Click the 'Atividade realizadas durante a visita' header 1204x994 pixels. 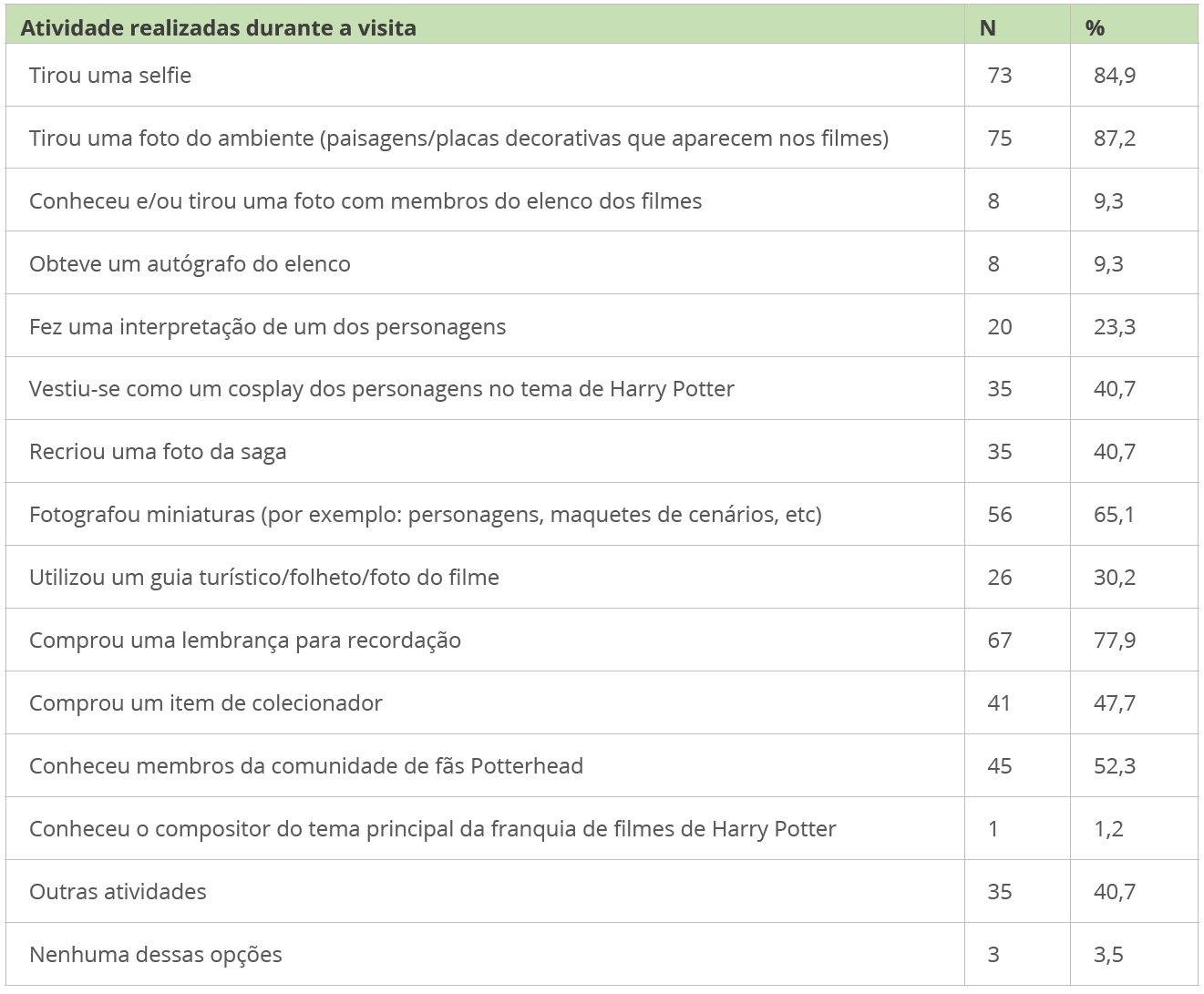point(218,28)
